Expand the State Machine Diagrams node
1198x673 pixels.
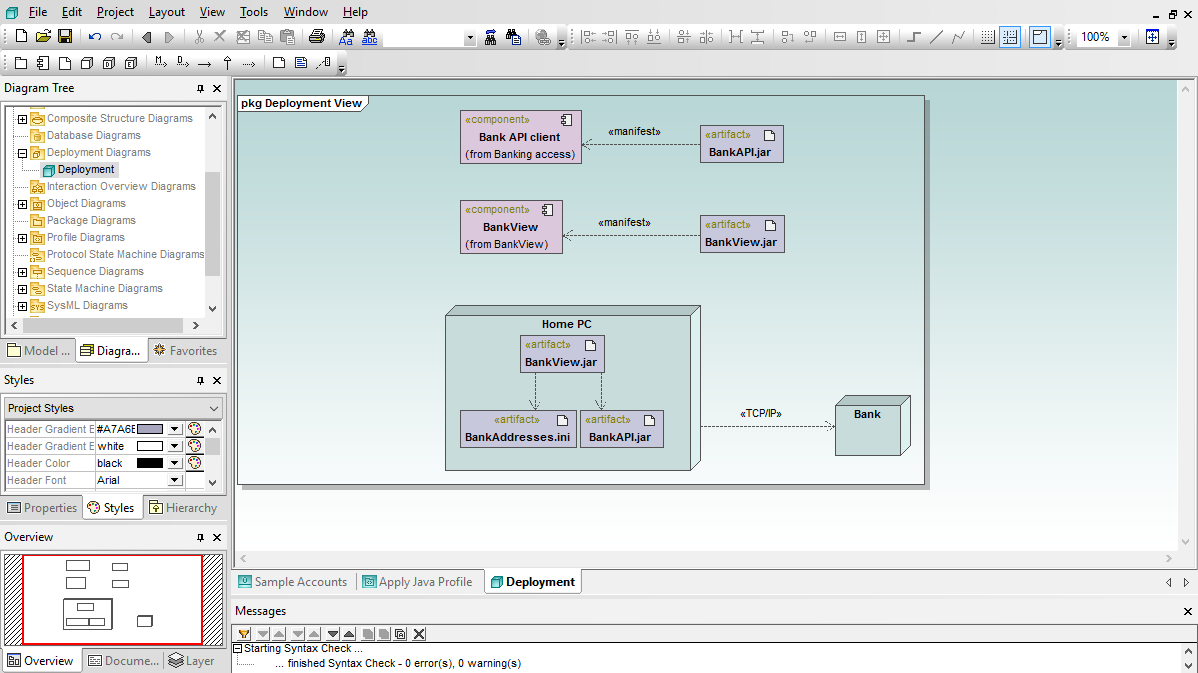click(x=22, y=289)
